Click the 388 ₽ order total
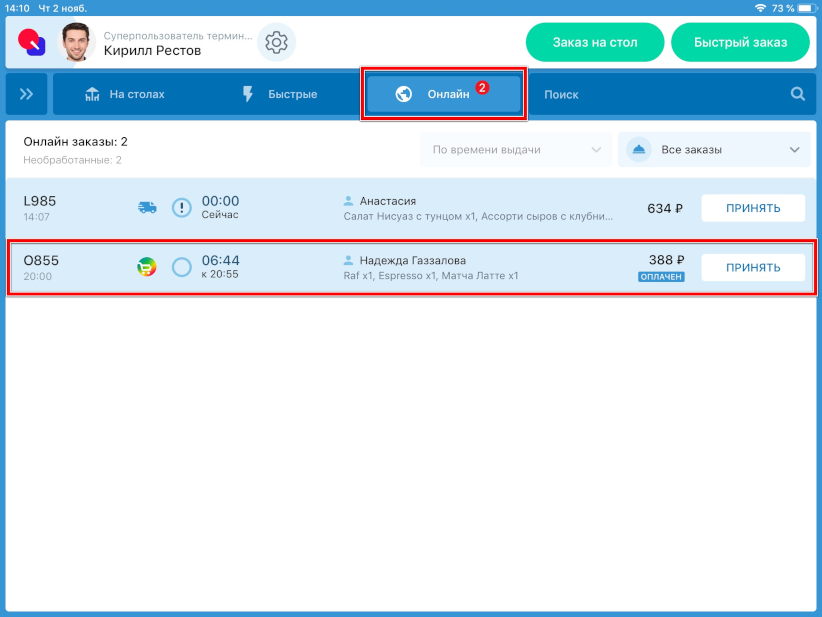This screenshot has height=617, width=822. click(666, 260)
